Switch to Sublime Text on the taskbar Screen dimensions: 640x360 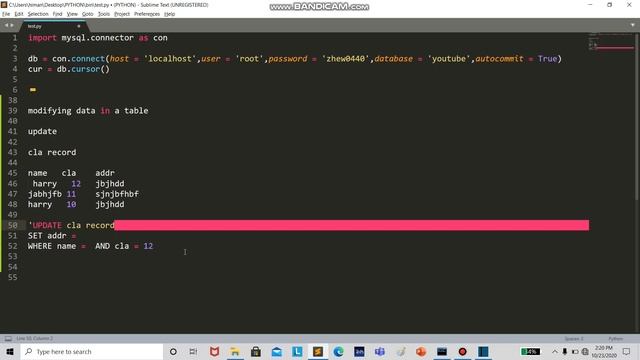point(318,351)
